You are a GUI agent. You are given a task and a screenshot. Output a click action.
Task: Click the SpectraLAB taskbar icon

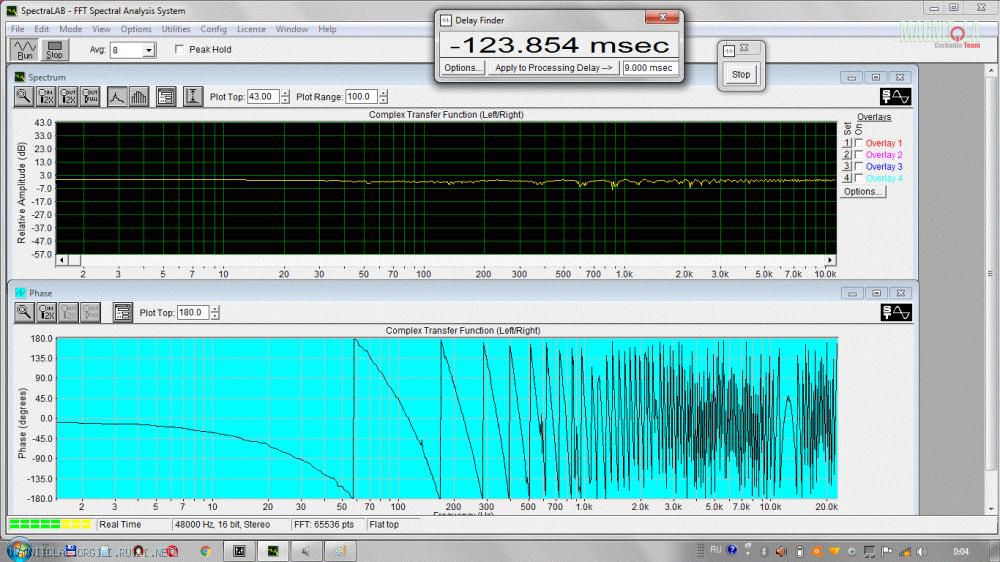[272, 551]
